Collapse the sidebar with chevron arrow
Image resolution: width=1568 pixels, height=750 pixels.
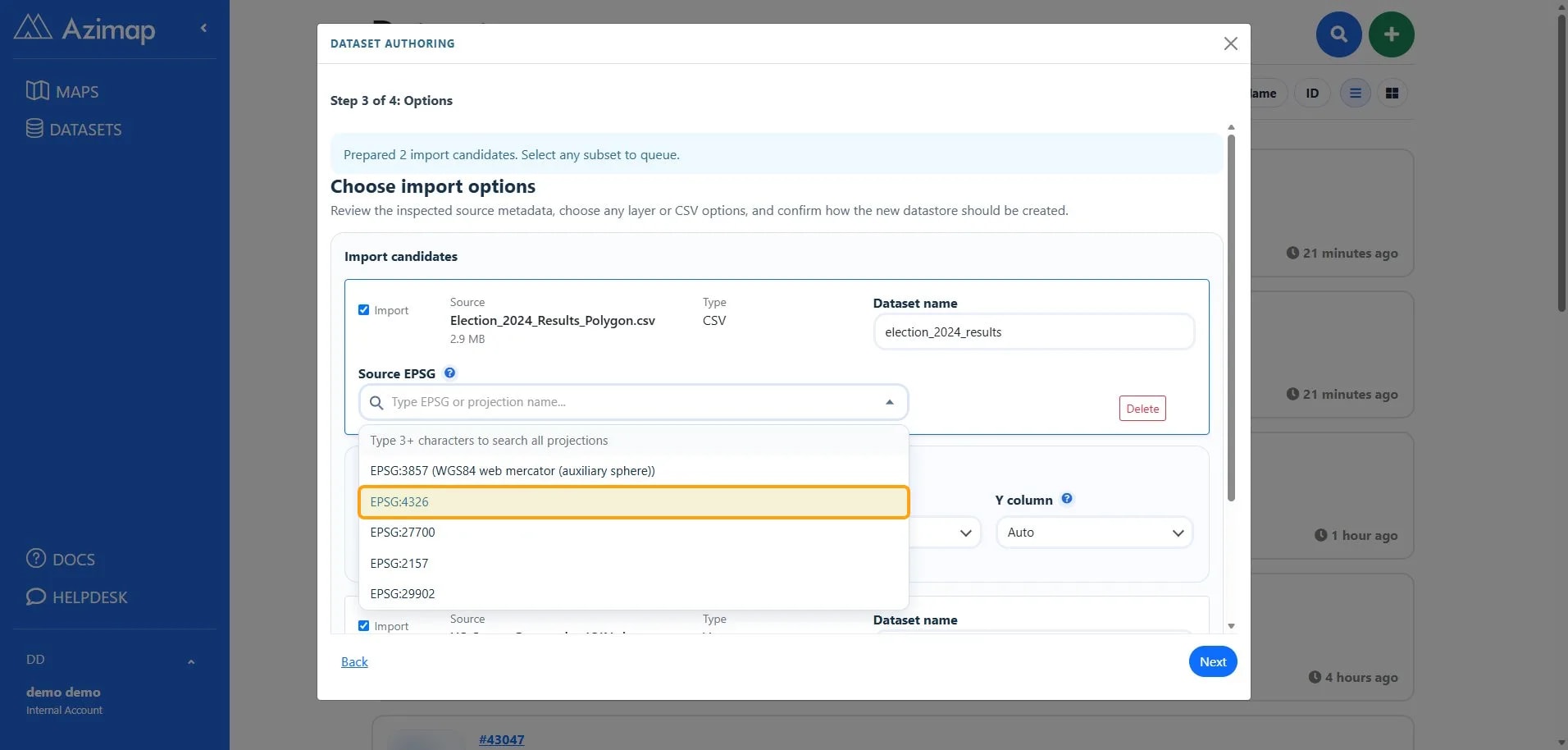point(203,28)
